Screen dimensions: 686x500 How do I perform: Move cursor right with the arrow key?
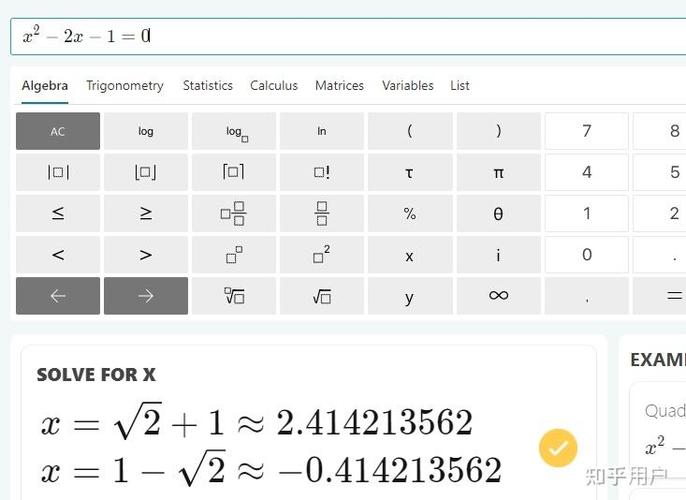click(x=146, y=296)
